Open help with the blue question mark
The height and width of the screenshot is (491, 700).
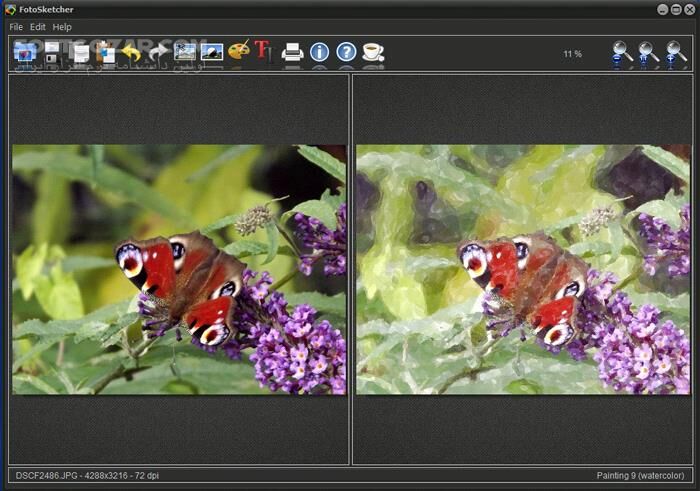pos(346,52)
